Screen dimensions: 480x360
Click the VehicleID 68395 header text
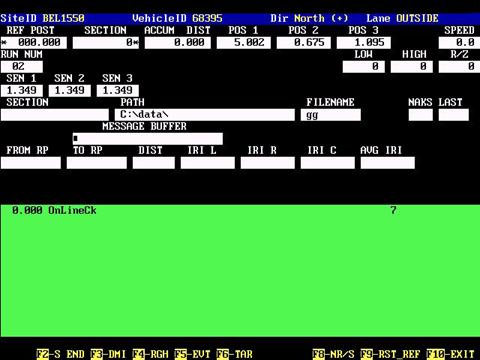[x=177, y=18]
